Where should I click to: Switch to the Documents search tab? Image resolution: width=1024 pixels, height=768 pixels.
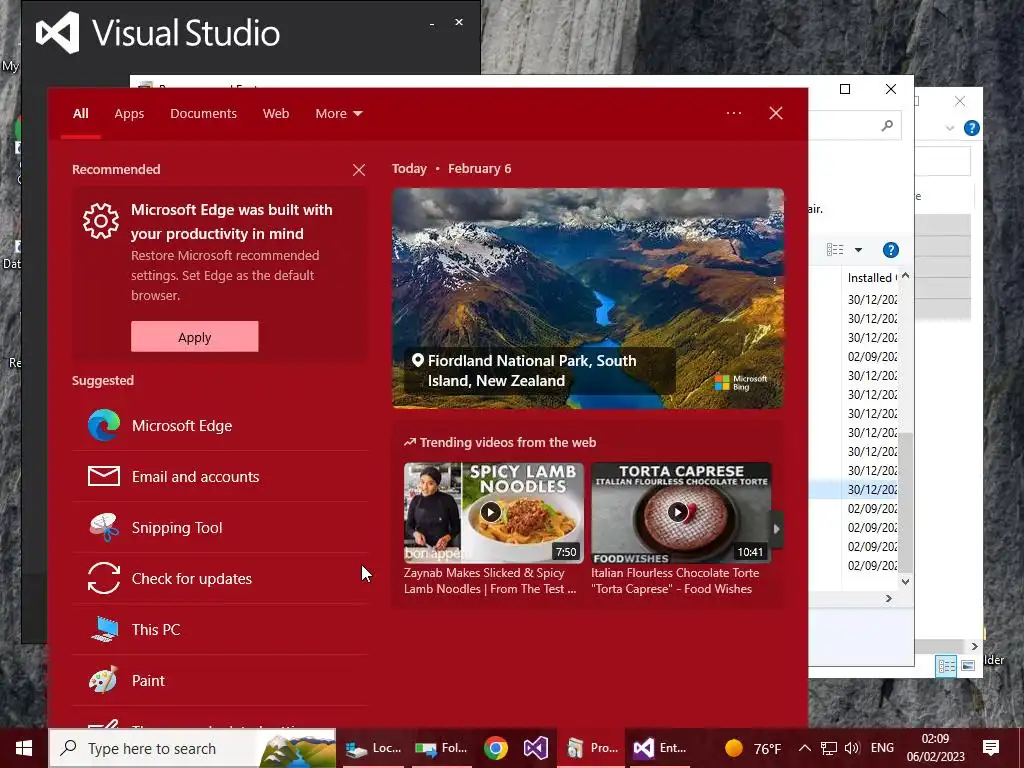203,114
